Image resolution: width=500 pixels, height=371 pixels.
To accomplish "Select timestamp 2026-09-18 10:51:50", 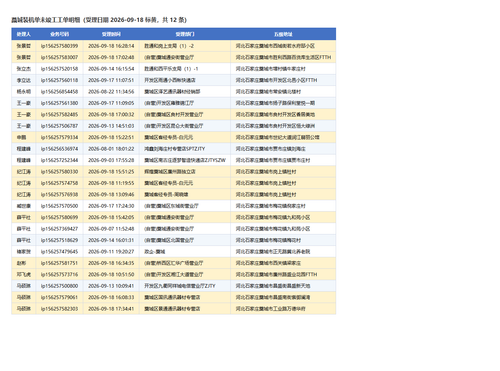I will click(111, 274).
